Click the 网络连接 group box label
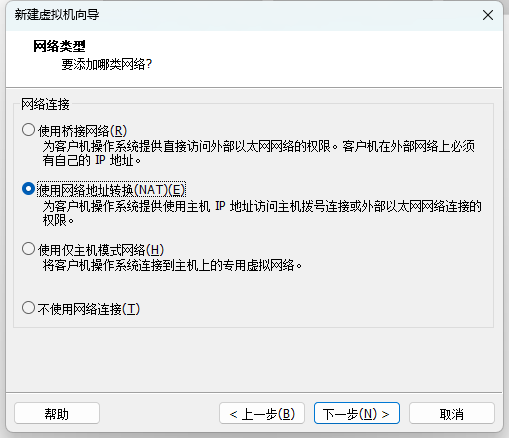The image size is (509, 438). pyautogui.click(x=45, y=104)
